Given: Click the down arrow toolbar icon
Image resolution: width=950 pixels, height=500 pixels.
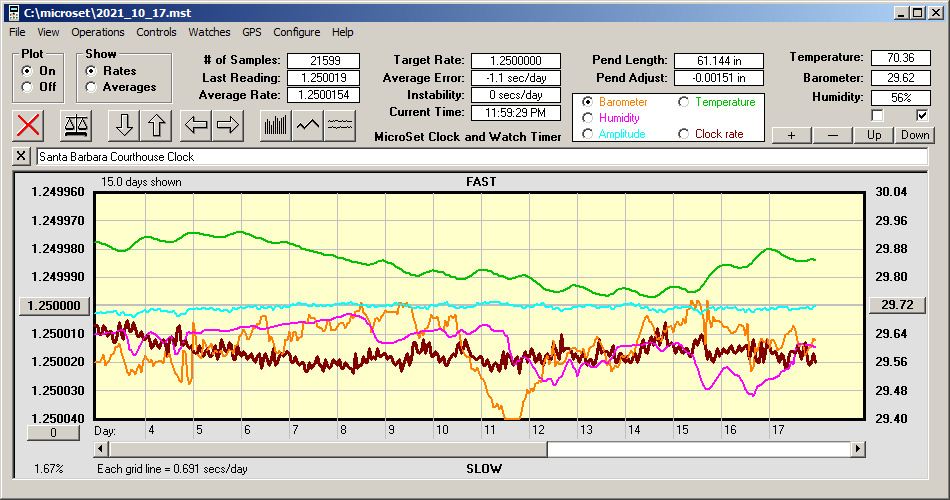Looking at the screenshot, I should [124, 125].
